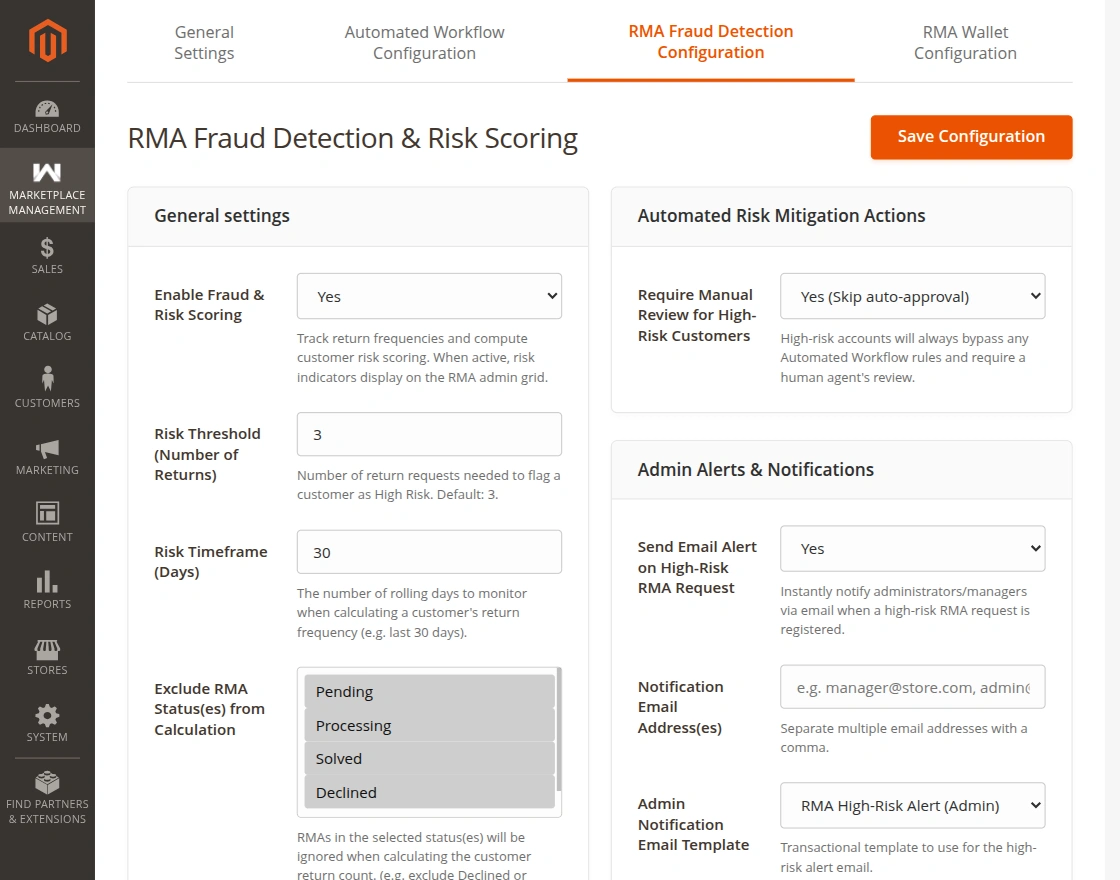The image size is (1120, 880).
Task: Open Enable Fraud & Risk Scoring dropdown
Action: (429, 296)
